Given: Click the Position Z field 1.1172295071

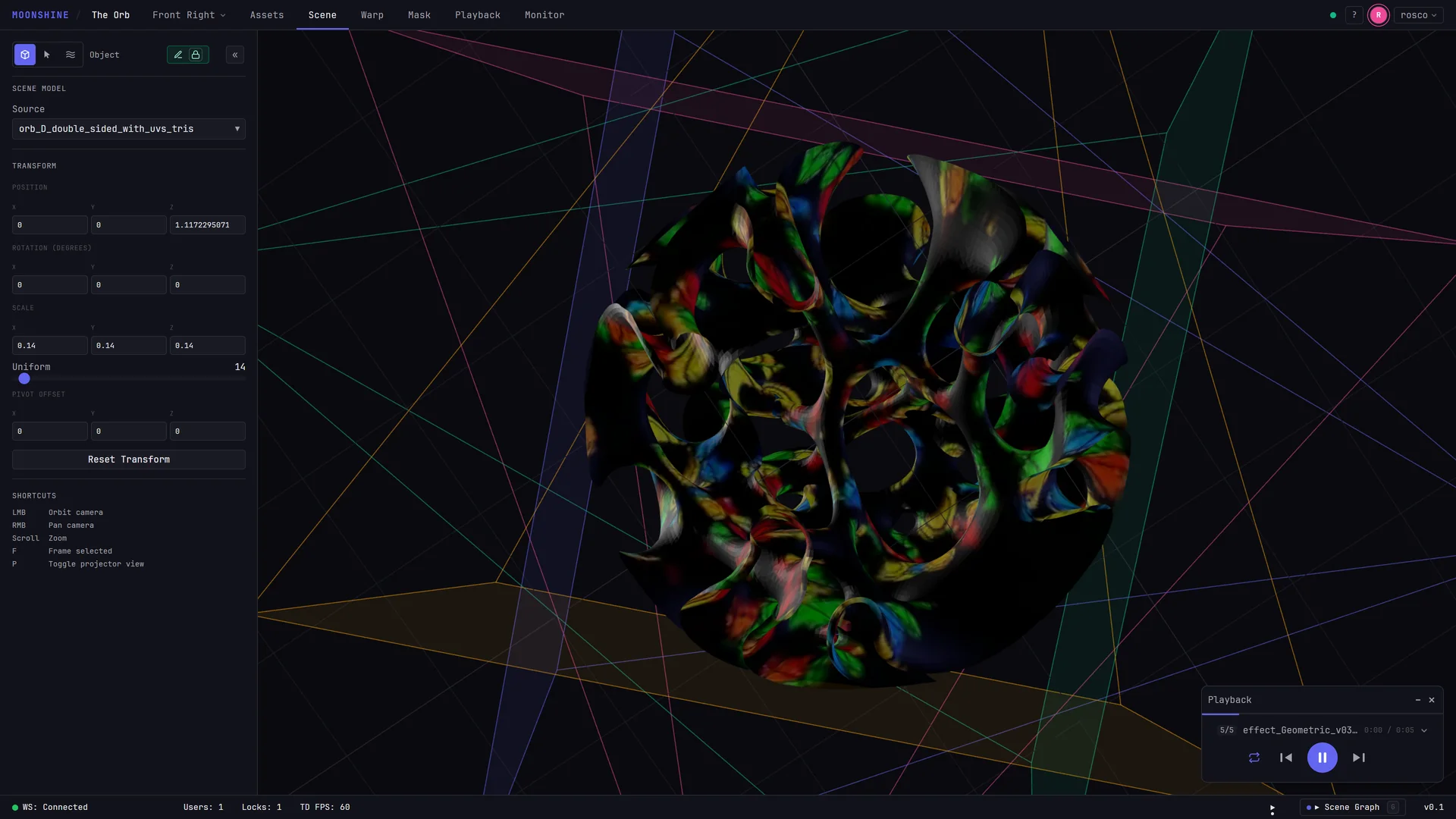Looking at the screenshot, I should (x=208, y=225).
